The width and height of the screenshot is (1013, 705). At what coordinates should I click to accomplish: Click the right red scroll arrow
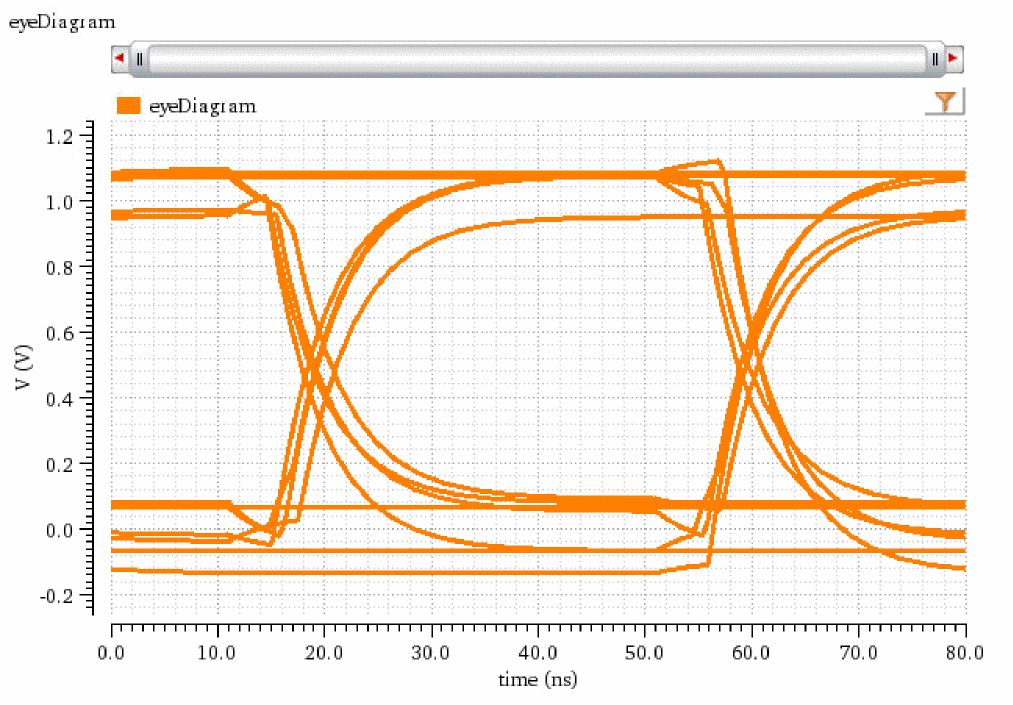(953, 59)
